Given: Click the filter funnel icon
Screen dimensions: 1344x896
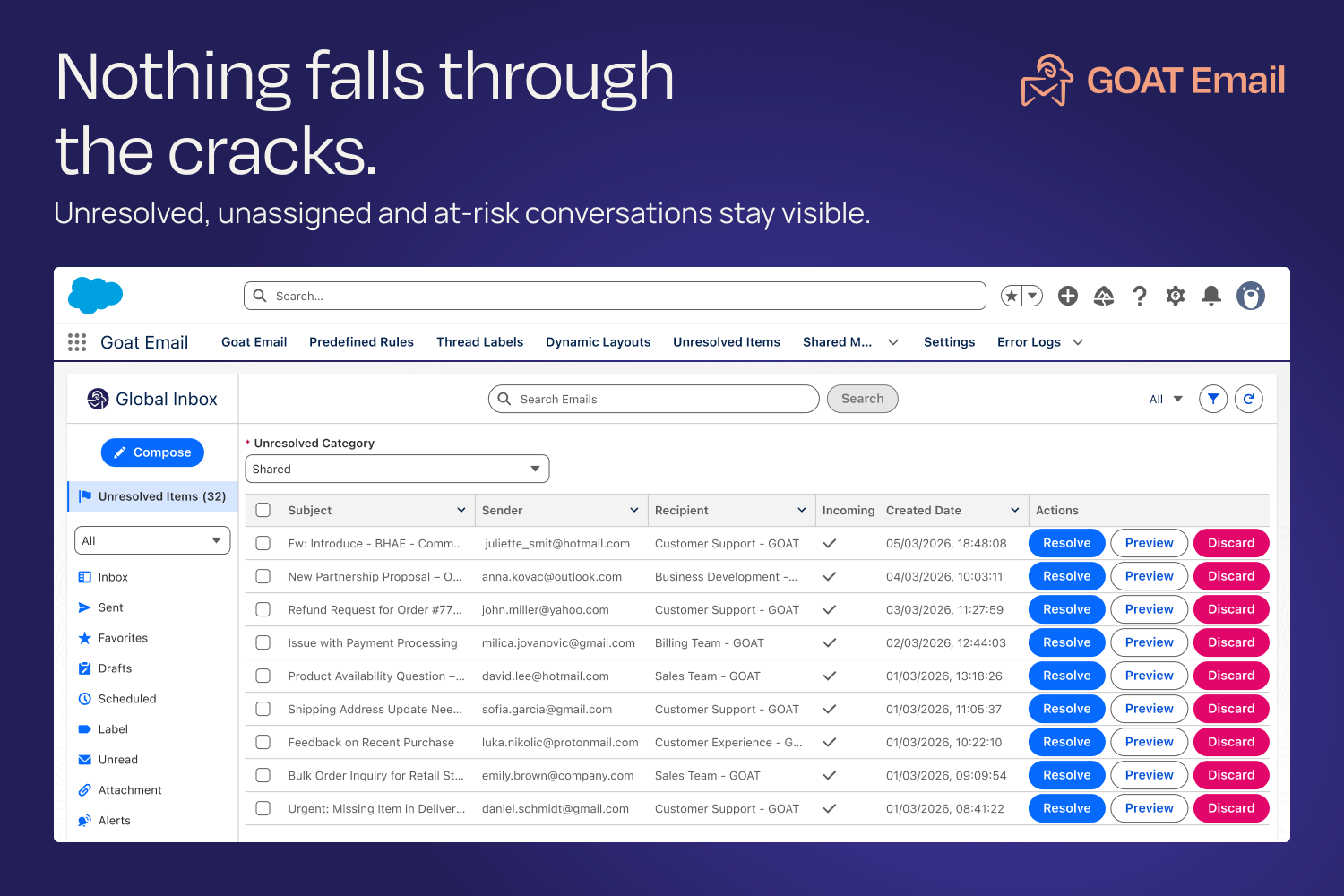Looking at the screenshot, I should [1213, 399].
